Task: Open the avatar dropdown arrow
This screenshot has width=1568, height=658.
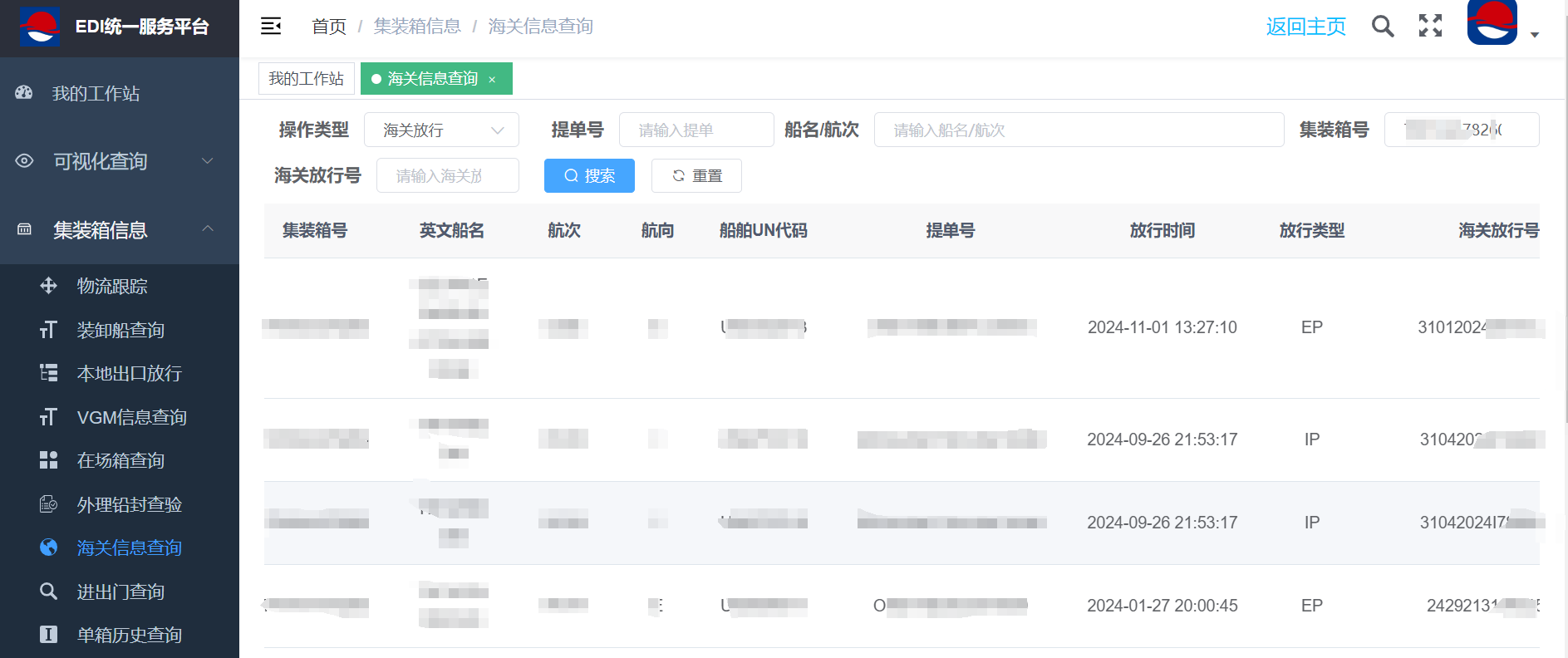Action: [x=1535, y=35]
